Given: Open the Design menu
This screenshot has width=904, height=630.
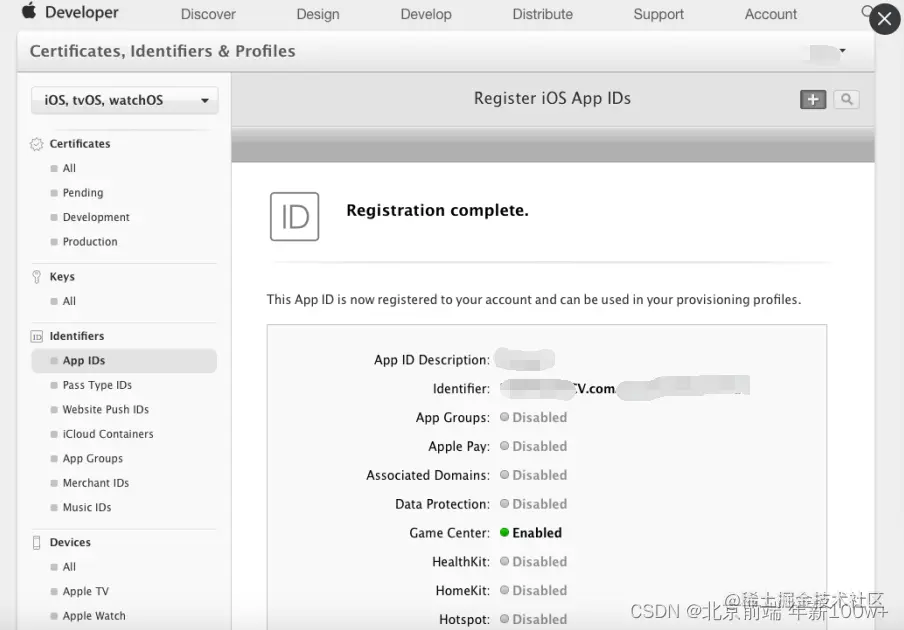Looking at the screenshot, I should [318, 14].
